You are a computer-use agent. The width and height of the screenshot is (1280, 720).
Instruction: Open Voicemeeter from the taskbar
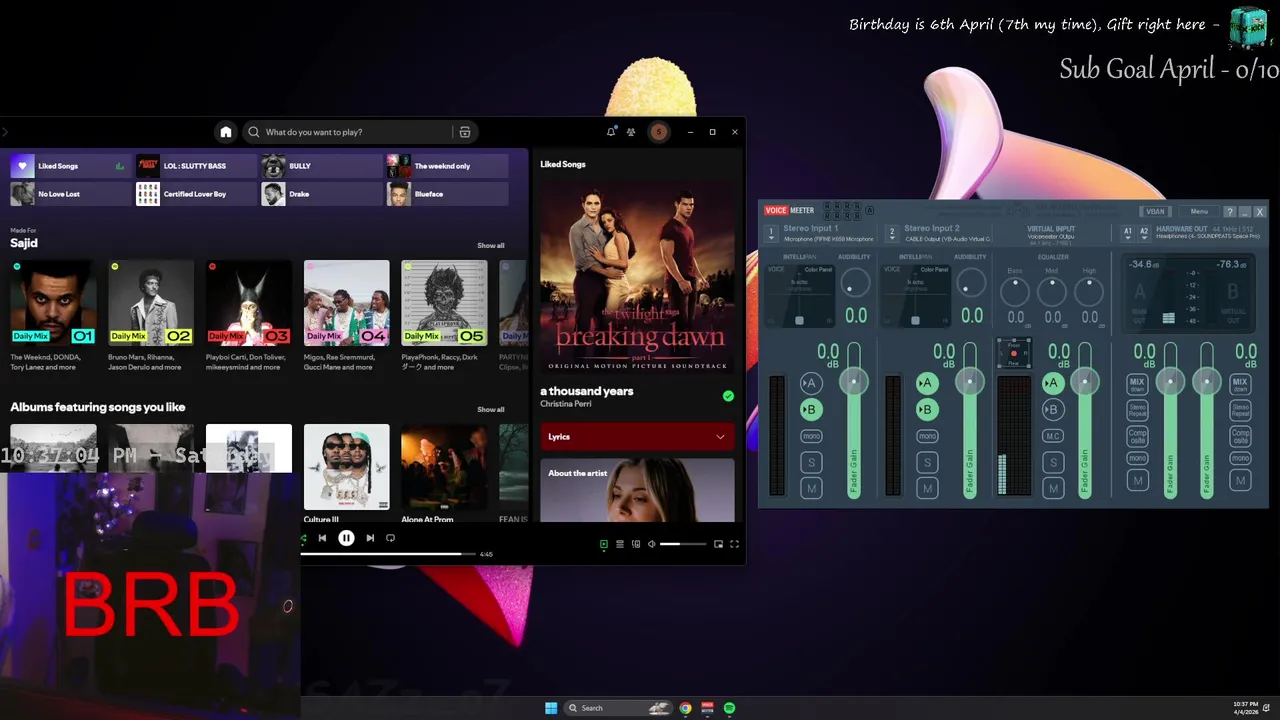(707, 708)
